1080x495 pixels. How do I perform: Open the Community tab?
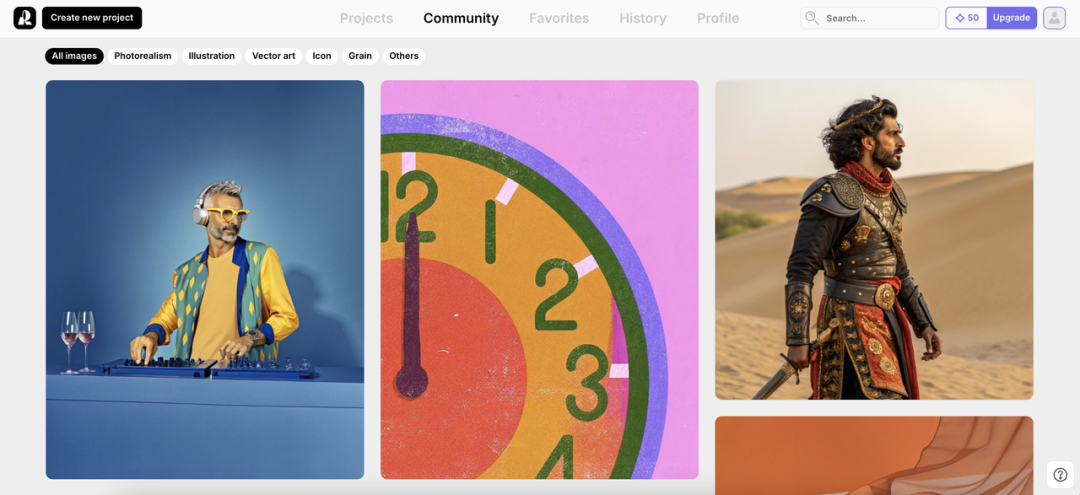[x=461, y=19]
